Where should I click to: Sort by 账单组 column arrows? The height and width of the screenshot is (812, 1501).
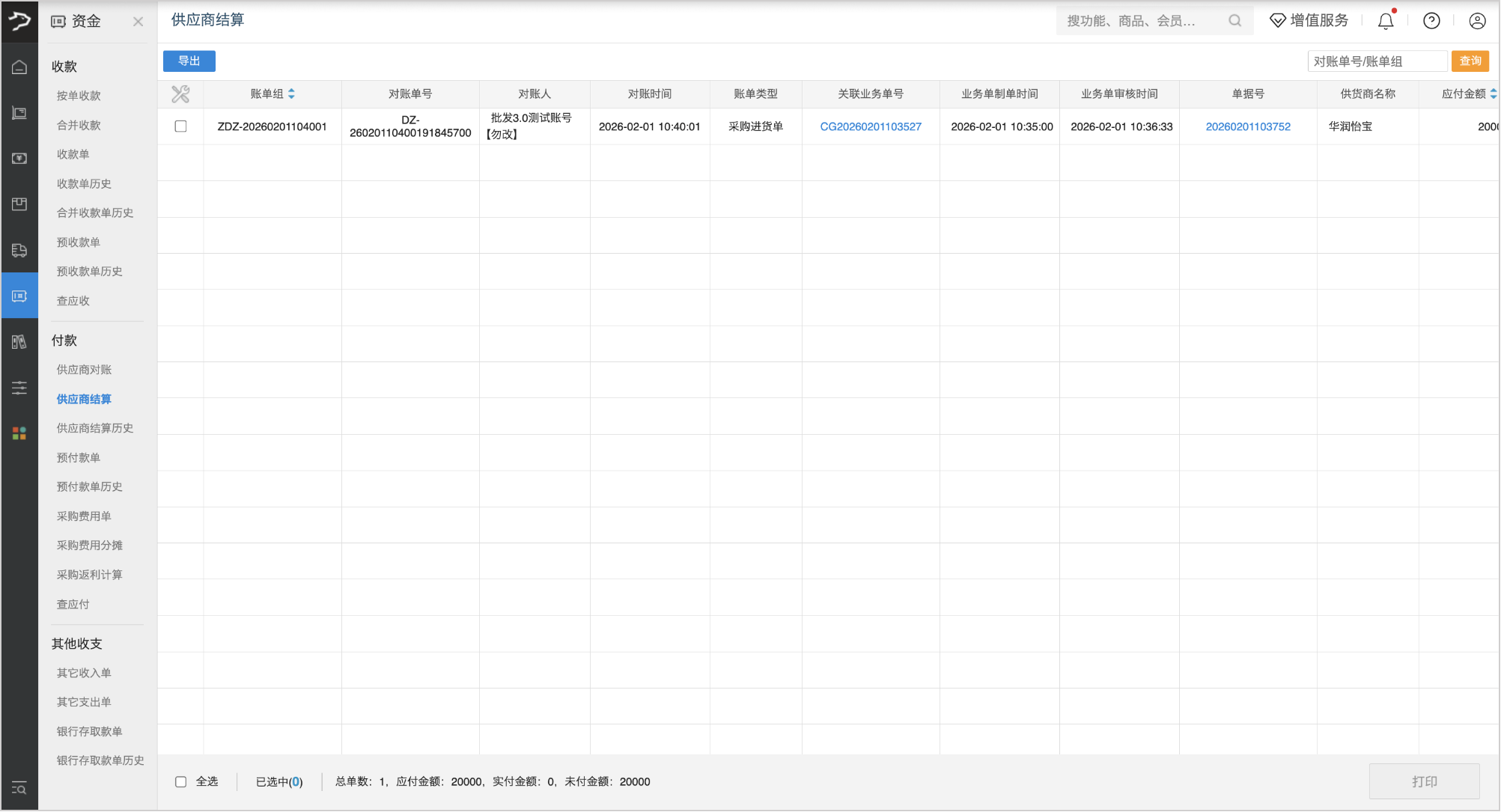[x=291, y=94]
